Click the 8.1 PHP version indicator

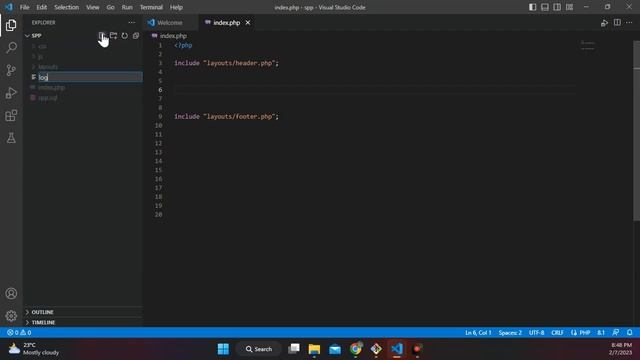[x=601, y=333]
